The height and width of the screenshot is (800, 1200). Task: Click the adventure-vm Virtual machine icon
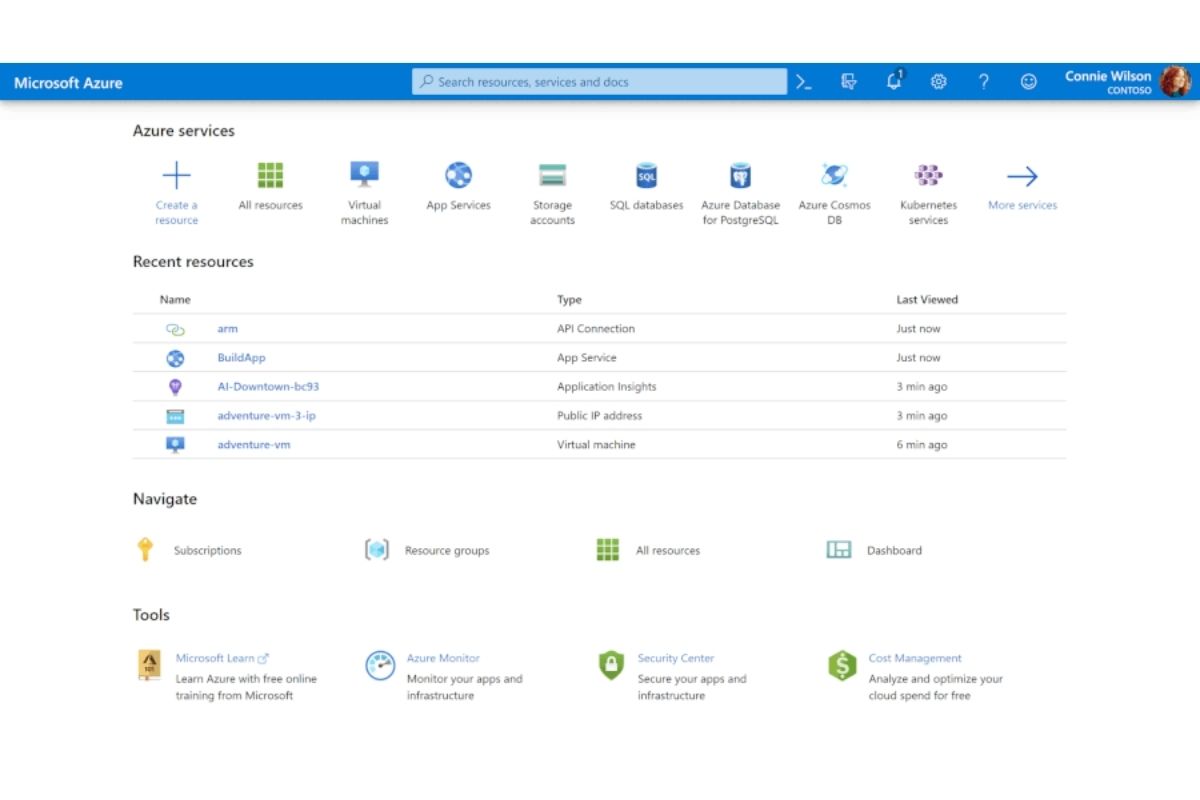(175, 445)
